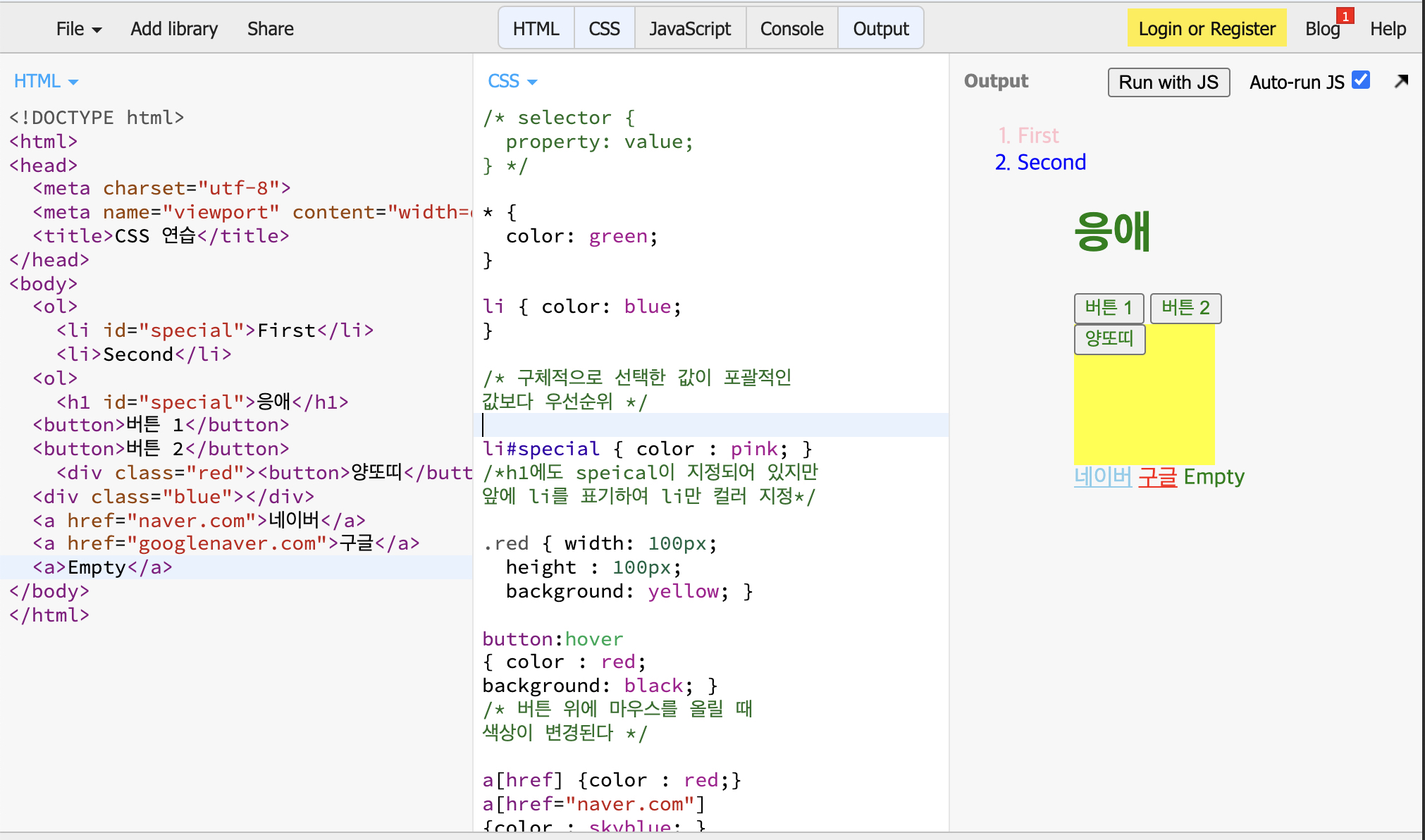Click Login or Register button
The image size is (1425, 840).
[x=1207, y=29]
